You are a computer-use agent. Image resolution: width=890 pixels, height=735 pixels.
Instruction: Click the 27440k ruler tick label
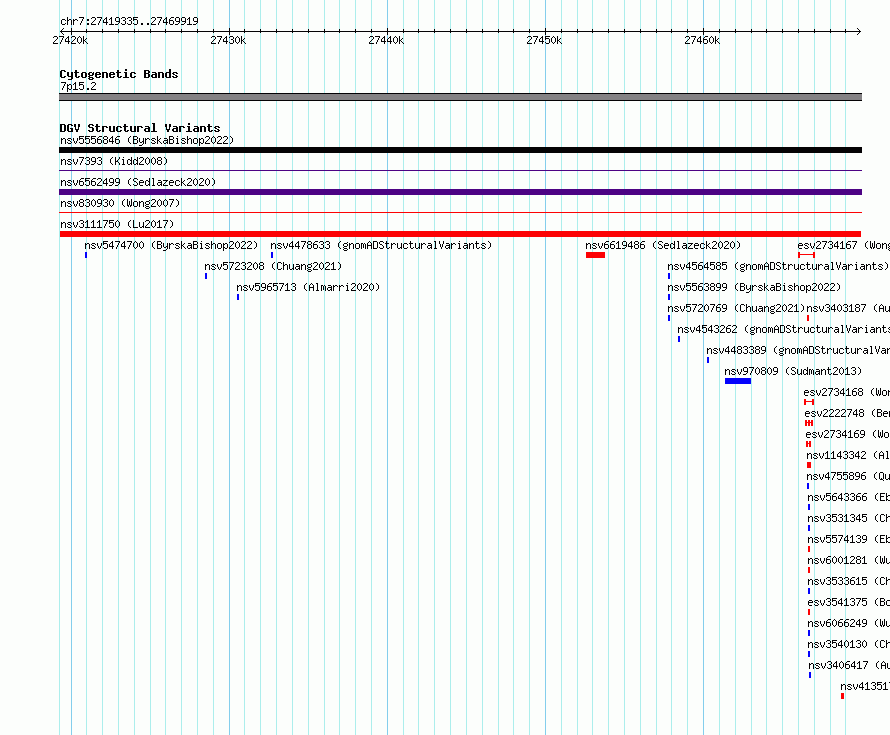pyautogui.click(x=386, y=40)
